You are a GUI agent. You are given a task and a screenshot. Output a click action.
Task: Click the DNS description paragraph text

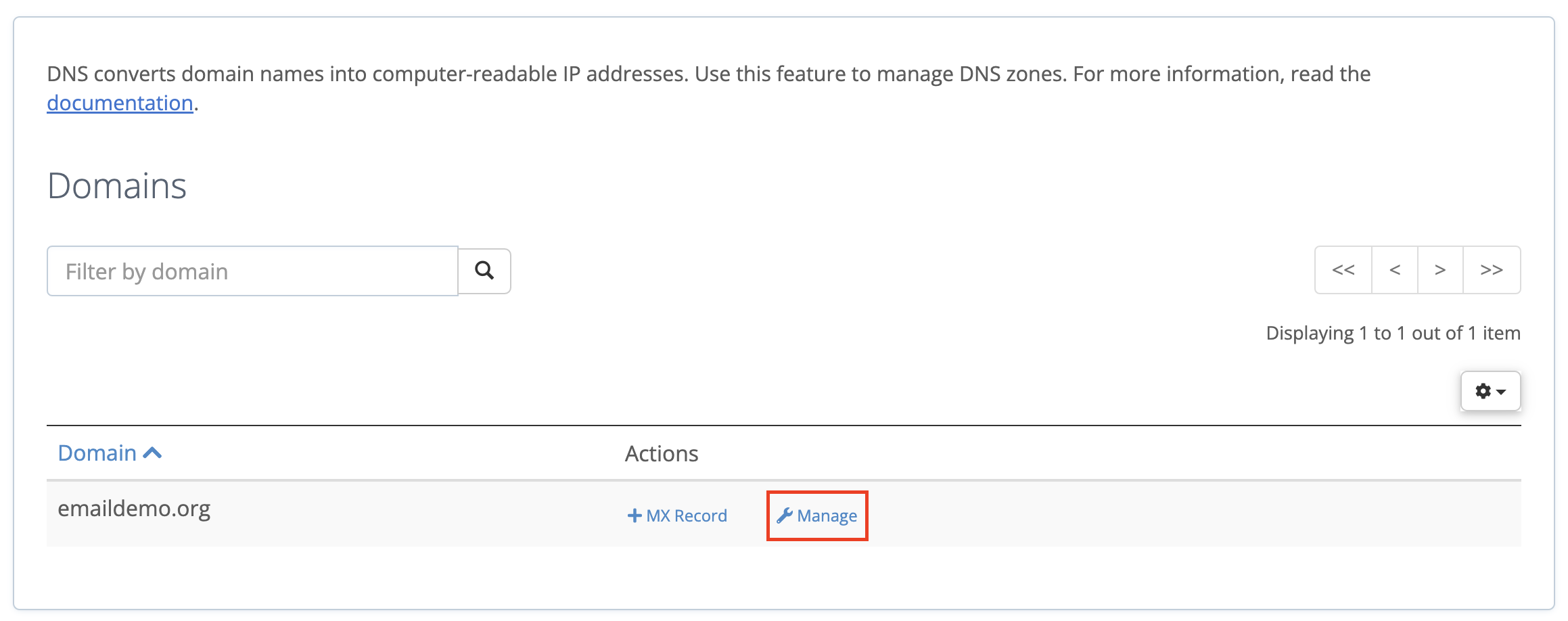(x=709, y=88)
